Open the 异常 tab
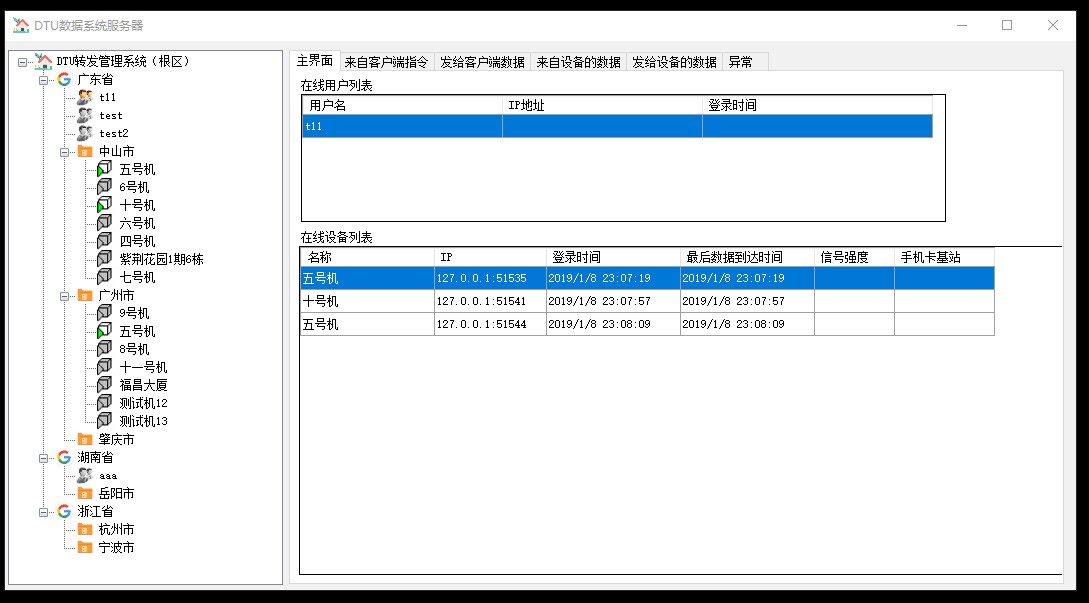This screenshot has width=1089, height=603. pyautogui.click(x=745, y=62)
